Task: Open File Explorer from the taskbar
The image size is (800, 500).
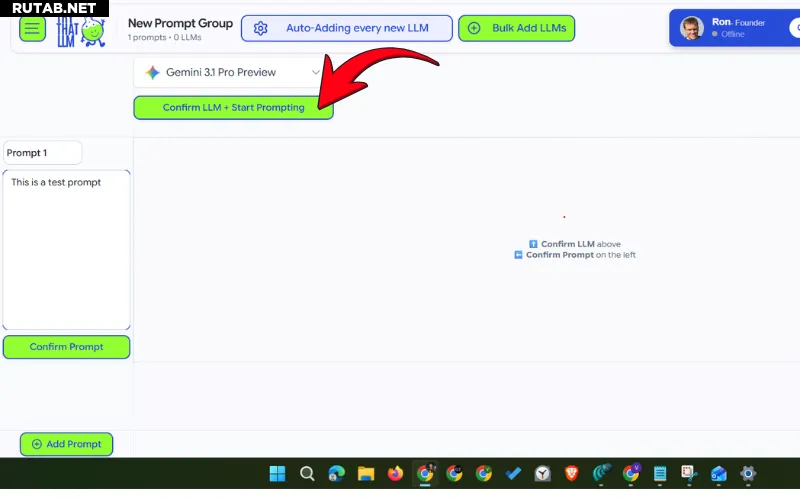Action: pos(366,473)
